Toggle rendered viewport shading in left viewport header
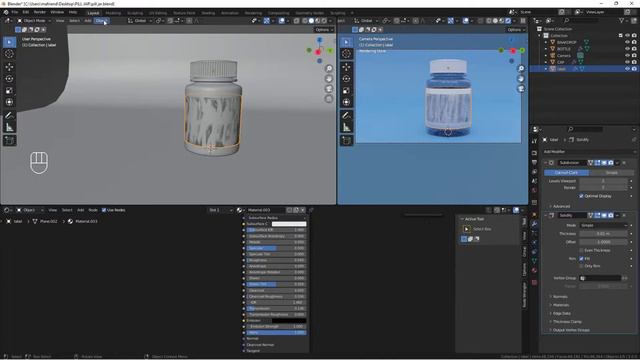The height and width of the screenshot is (360, 640). pyautogui.click(x=324, y=20)
